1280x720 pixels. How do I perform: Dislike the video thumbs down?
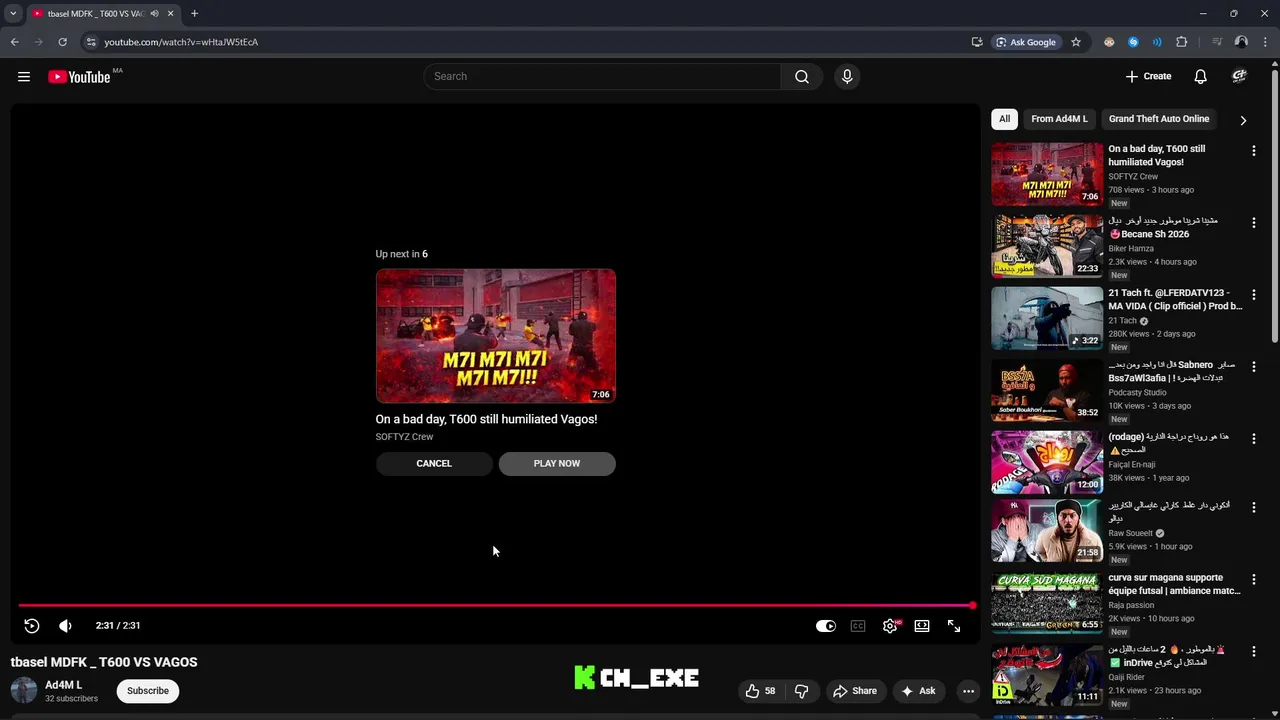(801, 691)
